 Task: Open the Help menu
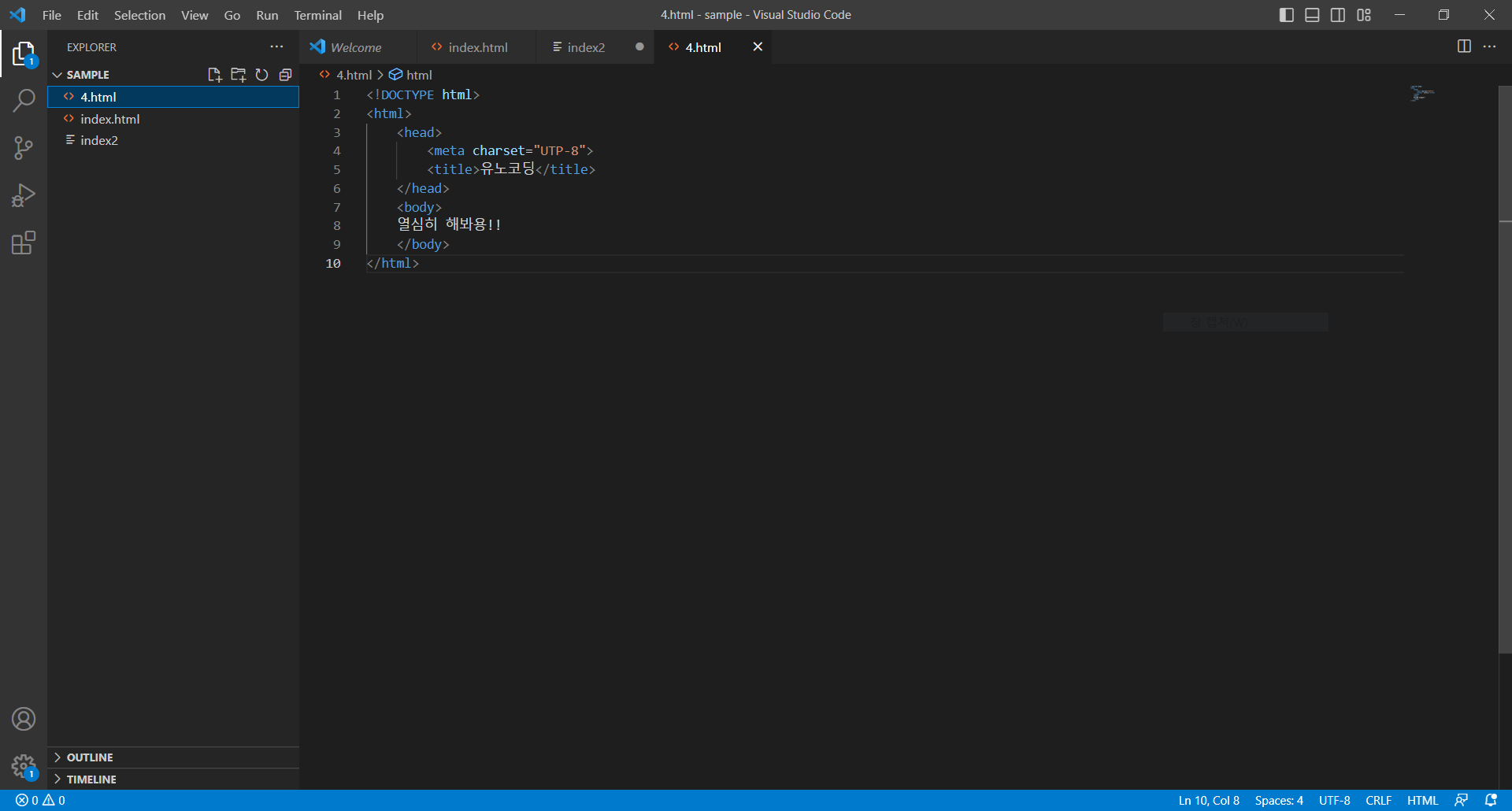(370, 15)
